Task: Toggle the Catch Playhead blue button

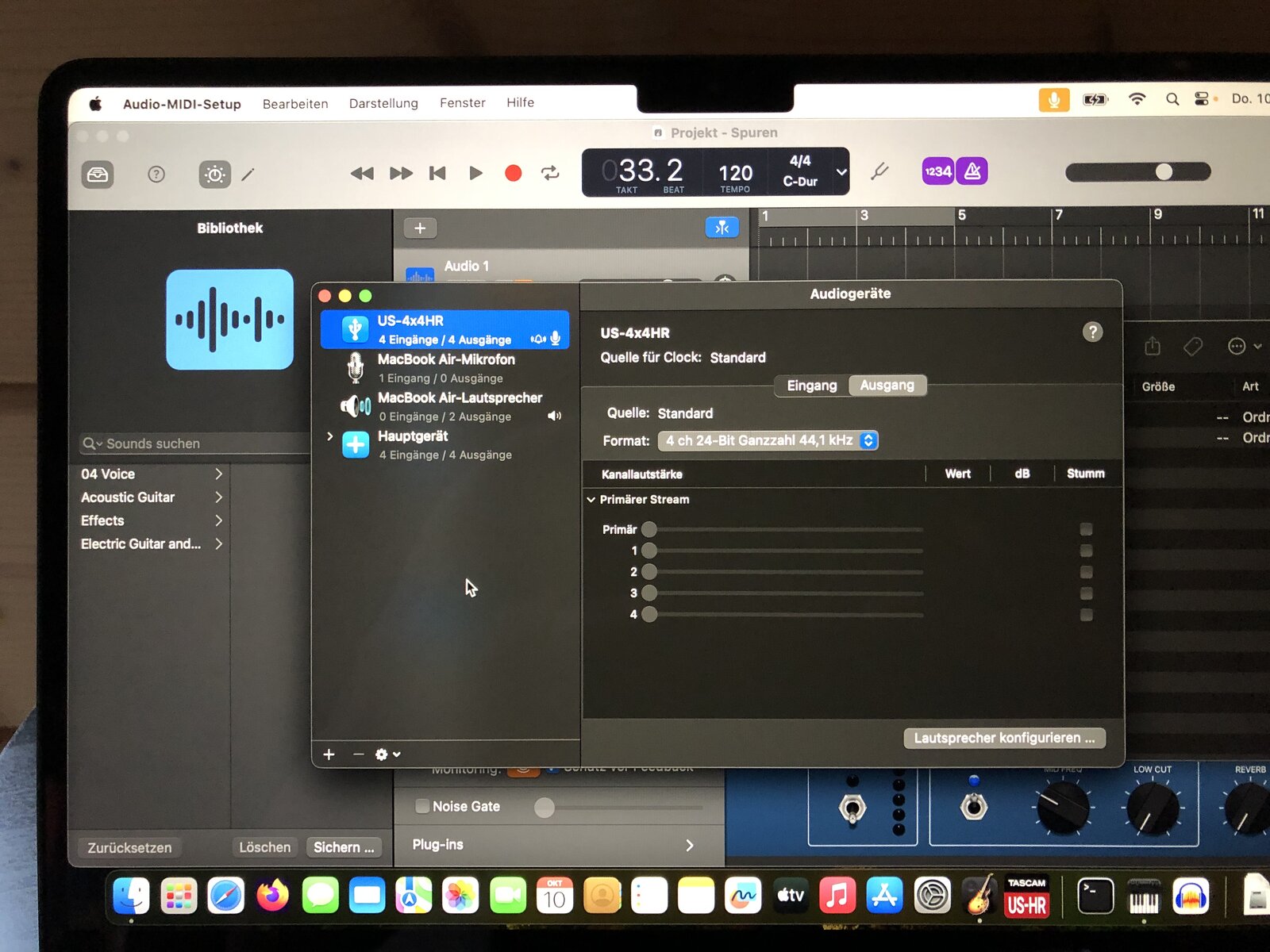Action: (722, 228)
